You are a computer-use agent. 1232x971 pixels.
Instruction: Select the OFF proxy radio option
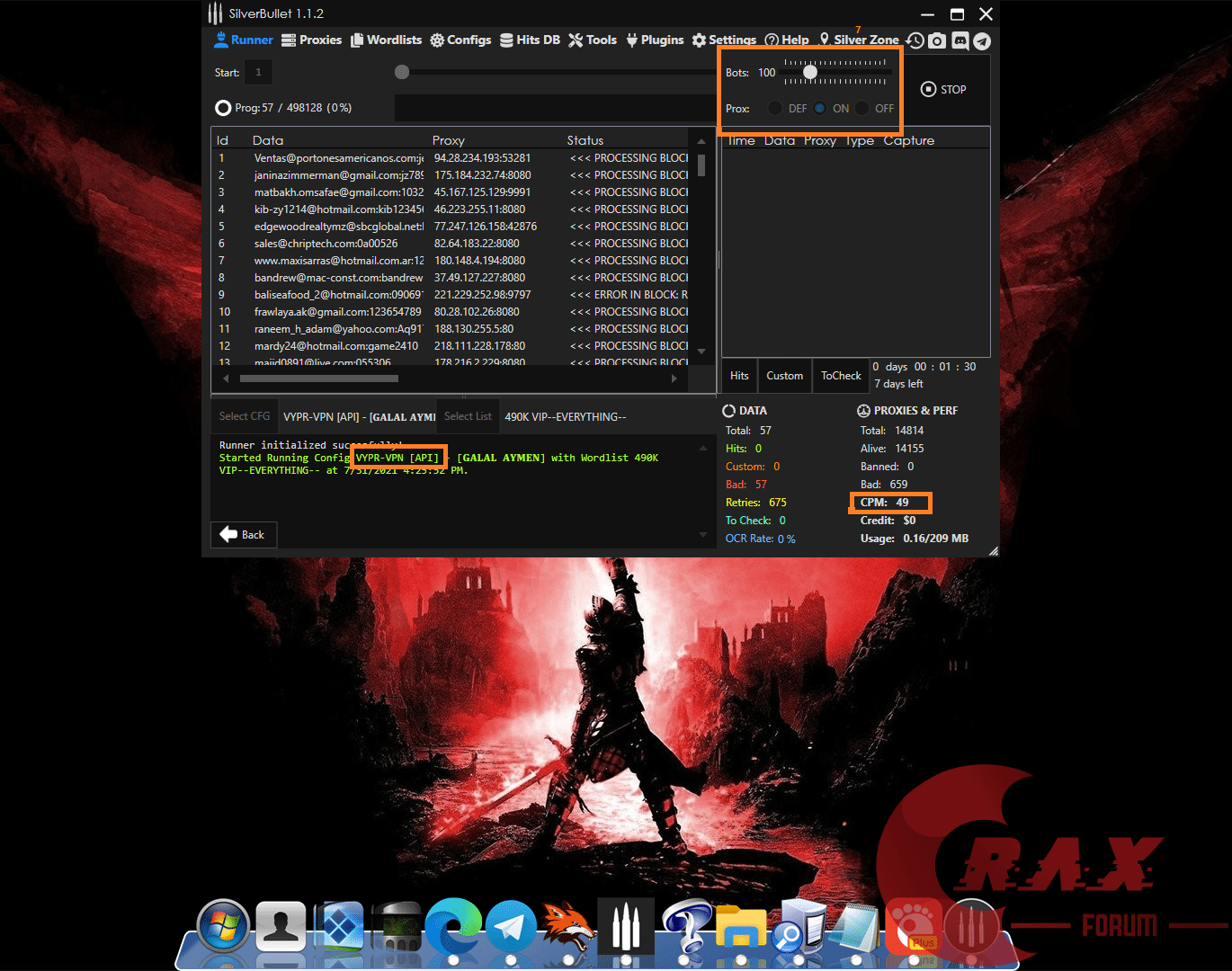[862, 108]
